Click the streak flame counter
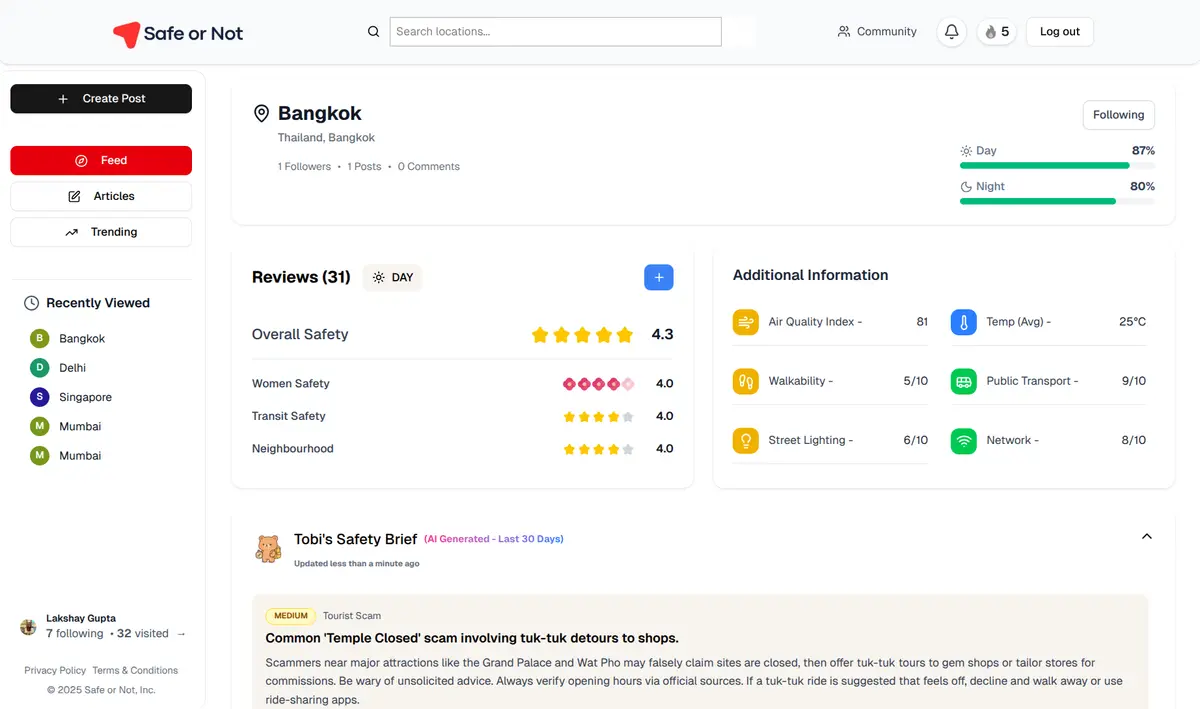The width and height of the screenshot is (1200, 709). point(996,32)
